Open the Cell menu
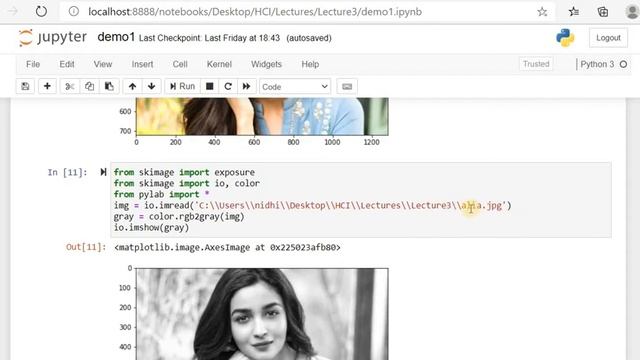The height and width of the screenshot is (360, 640). [180, 64]
